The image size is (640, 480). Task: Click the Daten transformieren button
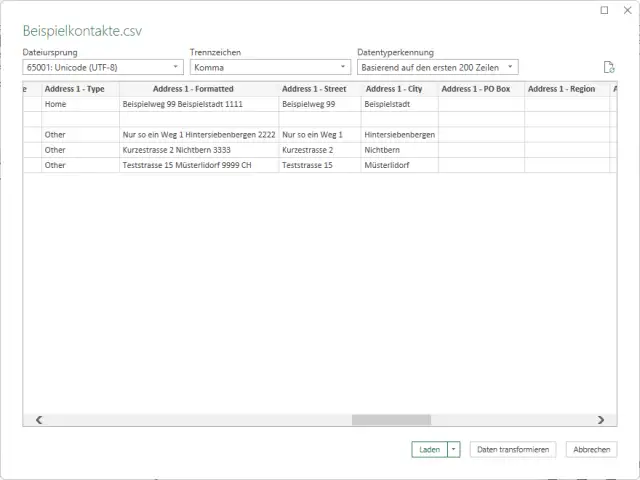pos(514,450)
